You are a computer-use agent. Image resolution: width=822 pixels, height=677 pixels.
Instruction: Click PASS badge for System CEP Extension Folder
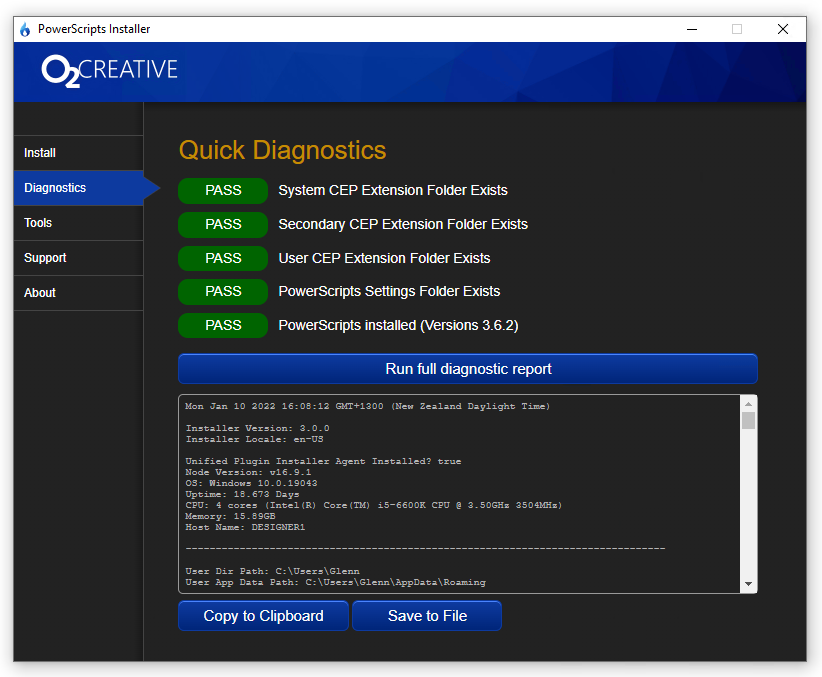coord(223,190)
